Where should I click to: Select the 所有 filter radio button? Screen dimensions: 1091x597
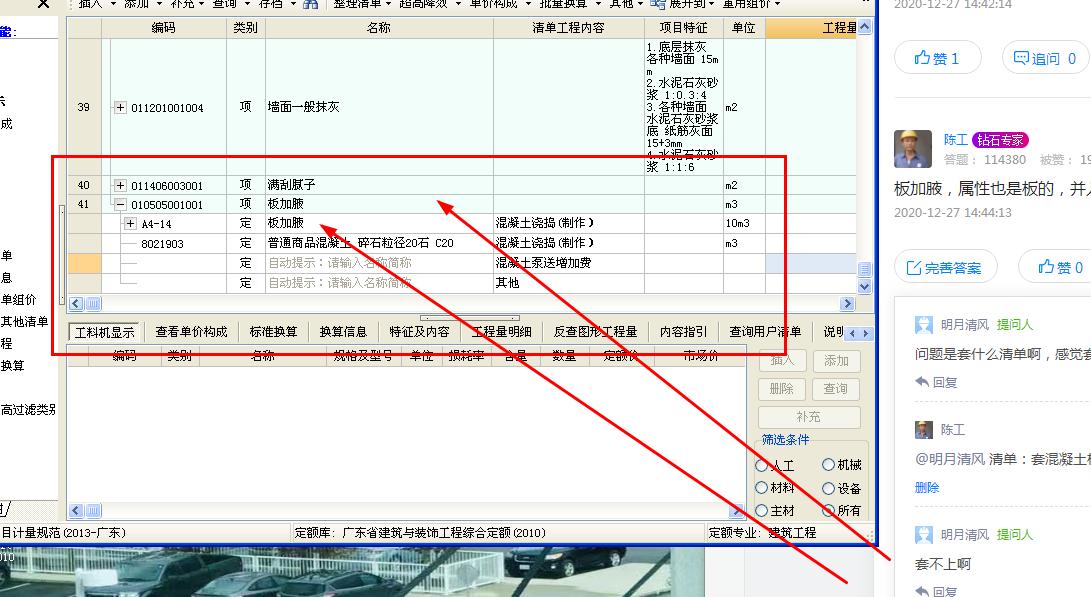point(828,510)
